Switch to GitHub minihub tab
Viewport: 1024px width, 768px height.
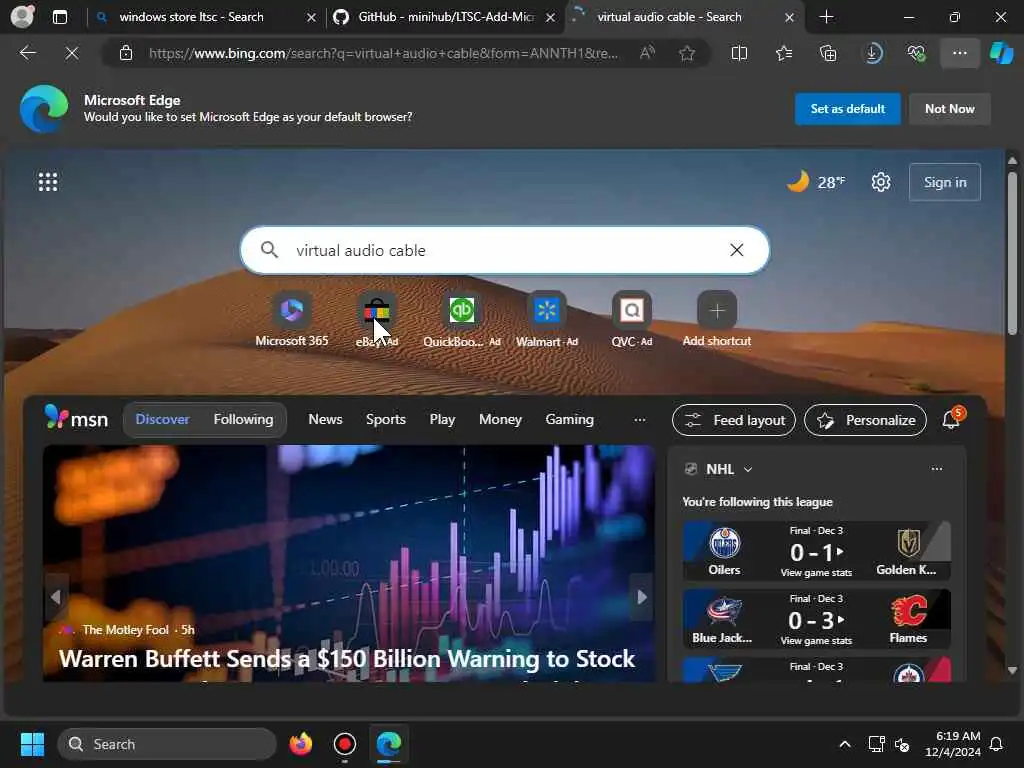tap(446, 17)
